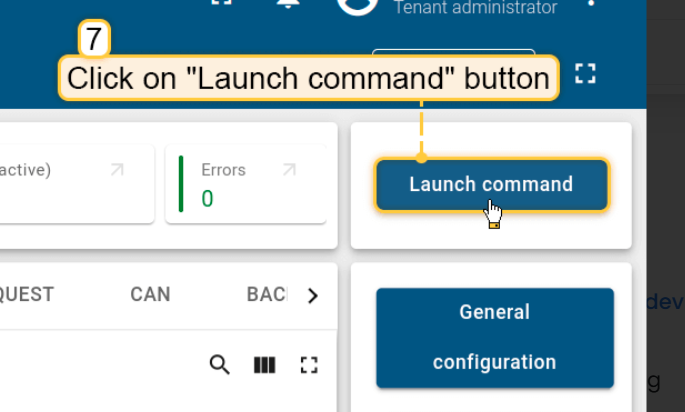Open the three-dot more options menu
Screen dimensions: 685x412
coord(591,3)
